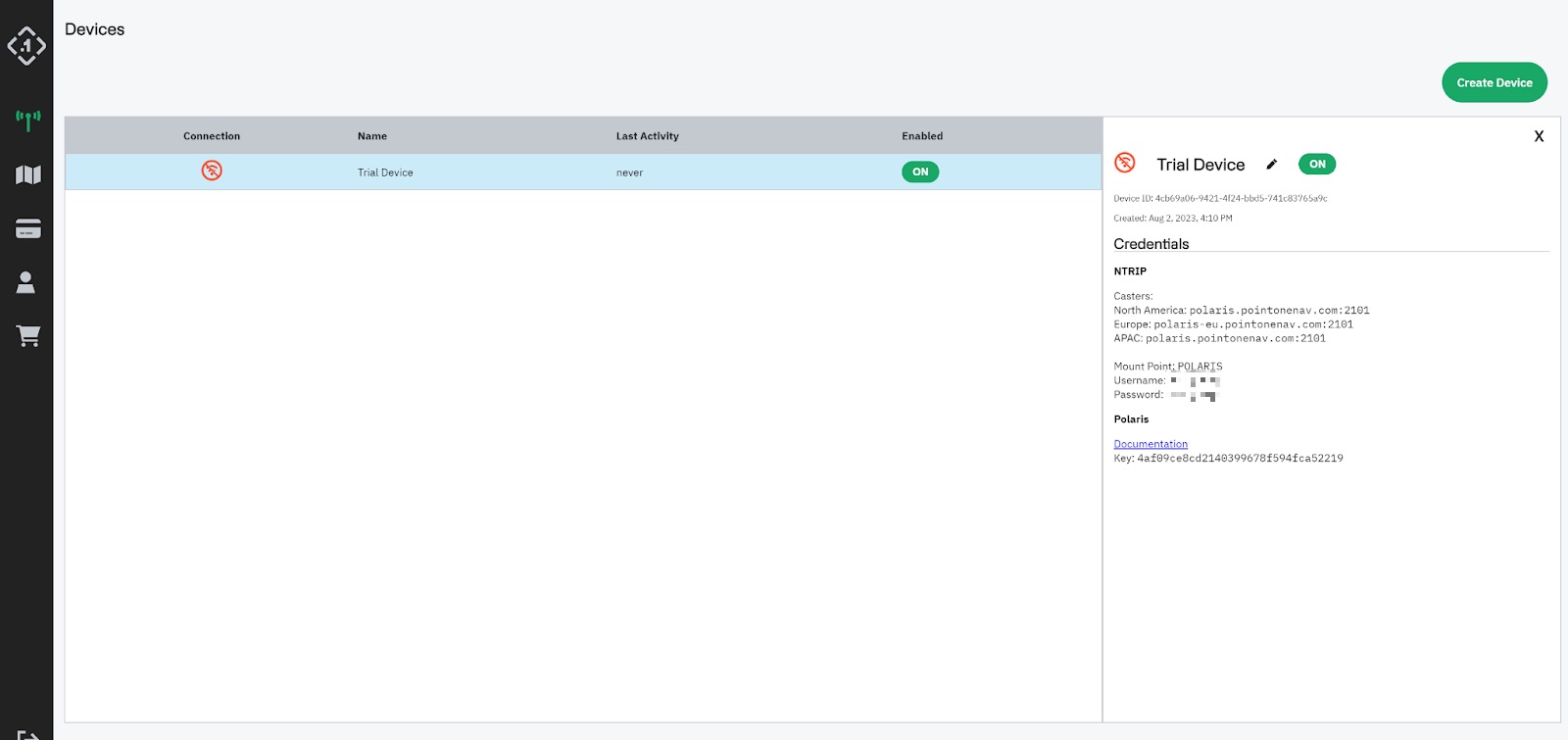Open the Account user sidebar icon
The height and width of the screenshot is (740, 1568).
click(x=26, y=282)
